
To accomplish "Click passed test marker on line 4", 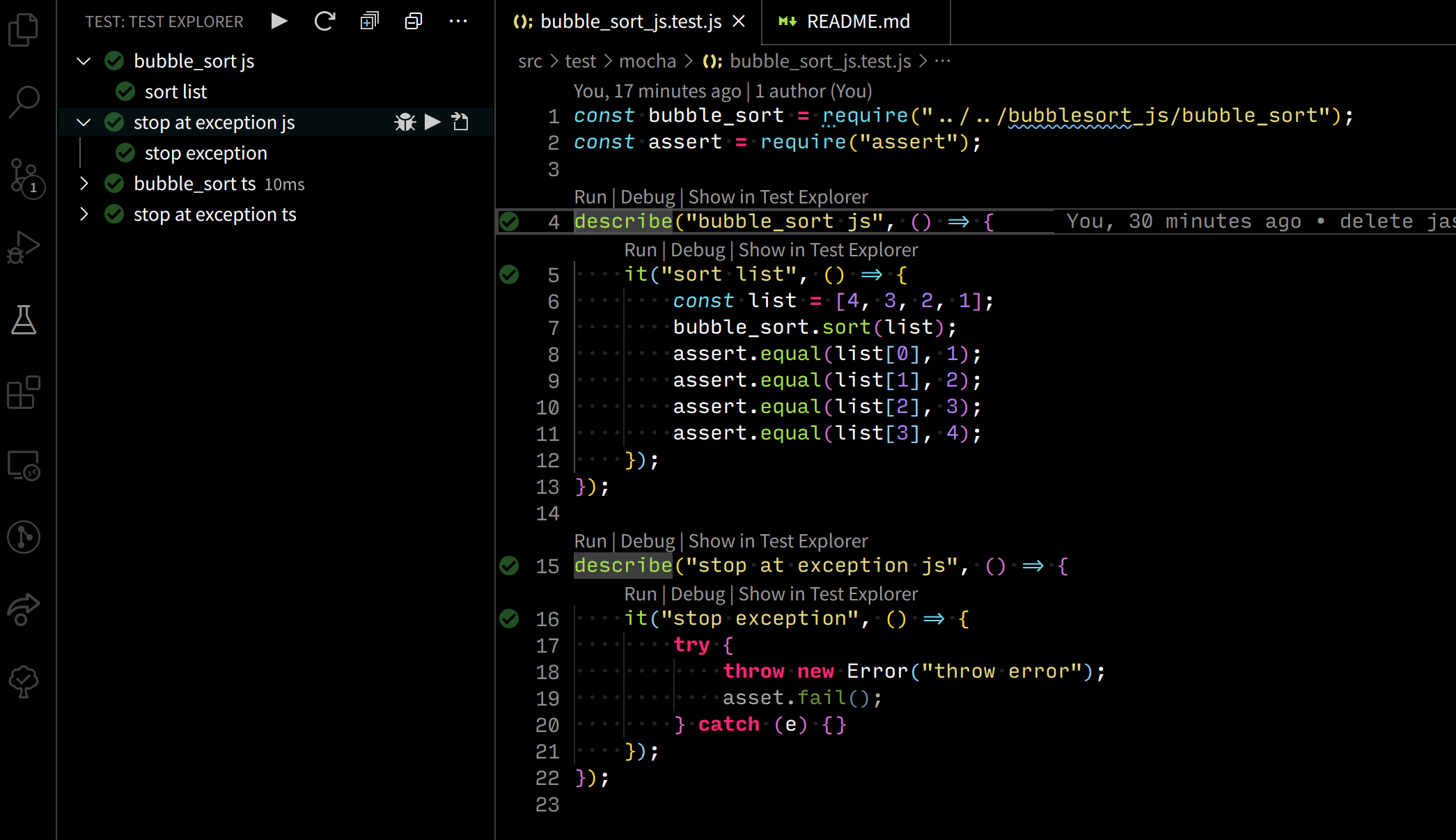I will point(509,221).
